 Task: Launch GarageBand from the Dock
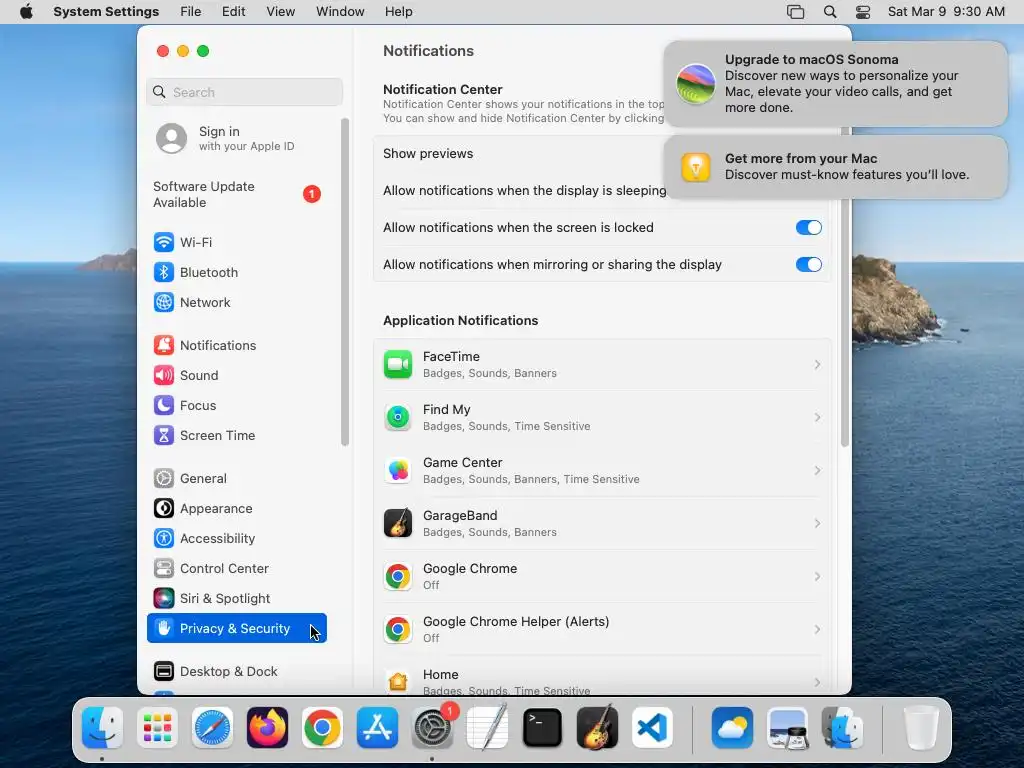pos(598,728)
